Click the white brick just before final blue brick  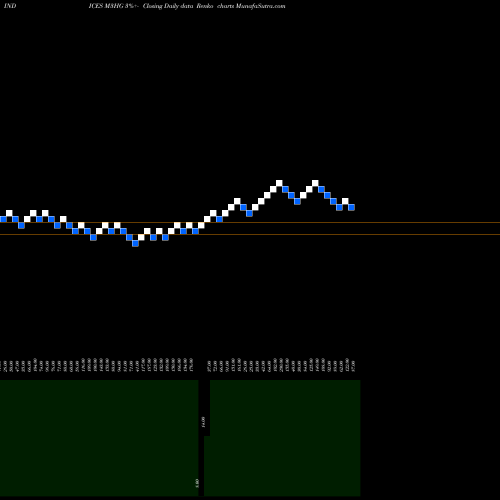point(345,201)
